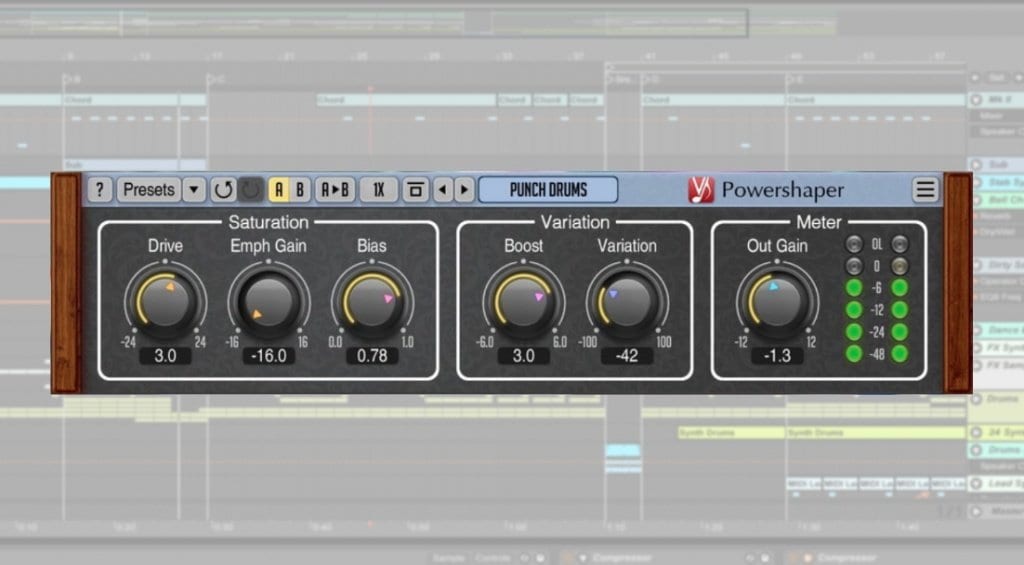Image resolution: width=1024 pixels, height=565 pixels.
Task: Toggle the 1X oversampling button
Action: click(379, 190)
